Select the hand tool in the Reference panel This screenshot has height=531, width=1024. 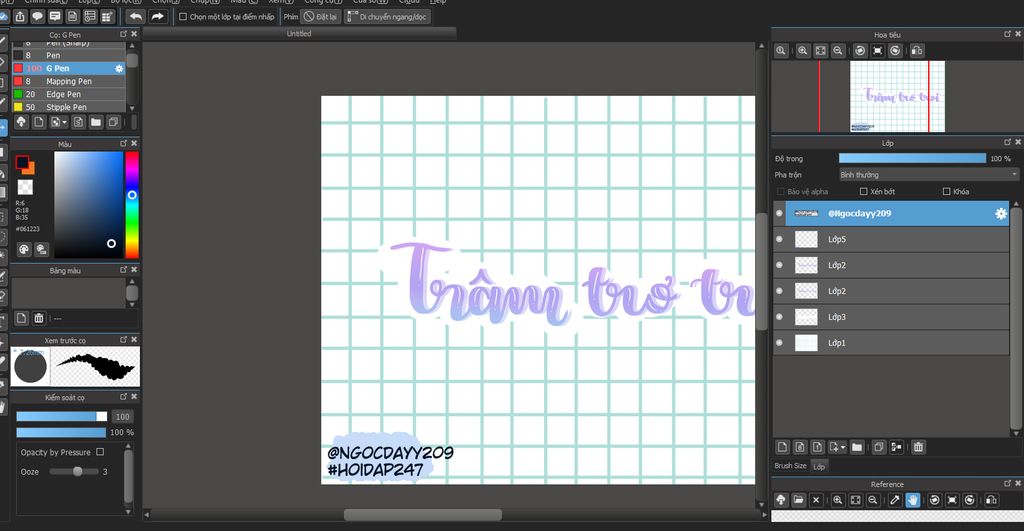pyautogui.click(x=913, y=500)
